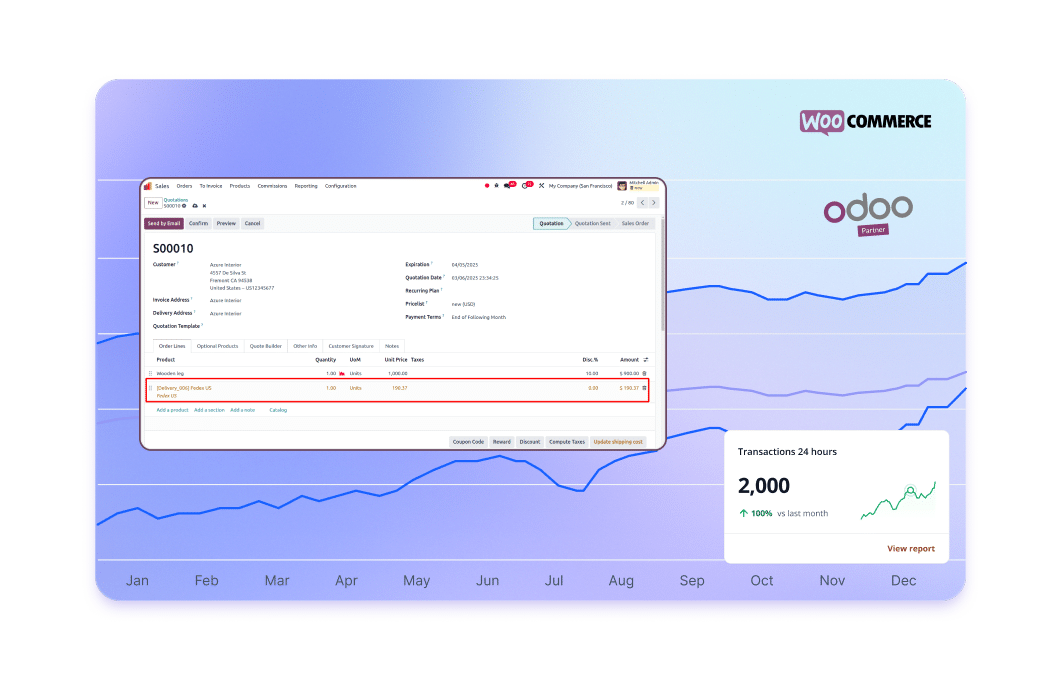
Task: Click the Expiration date field
Action: click(x=465, y=265)
